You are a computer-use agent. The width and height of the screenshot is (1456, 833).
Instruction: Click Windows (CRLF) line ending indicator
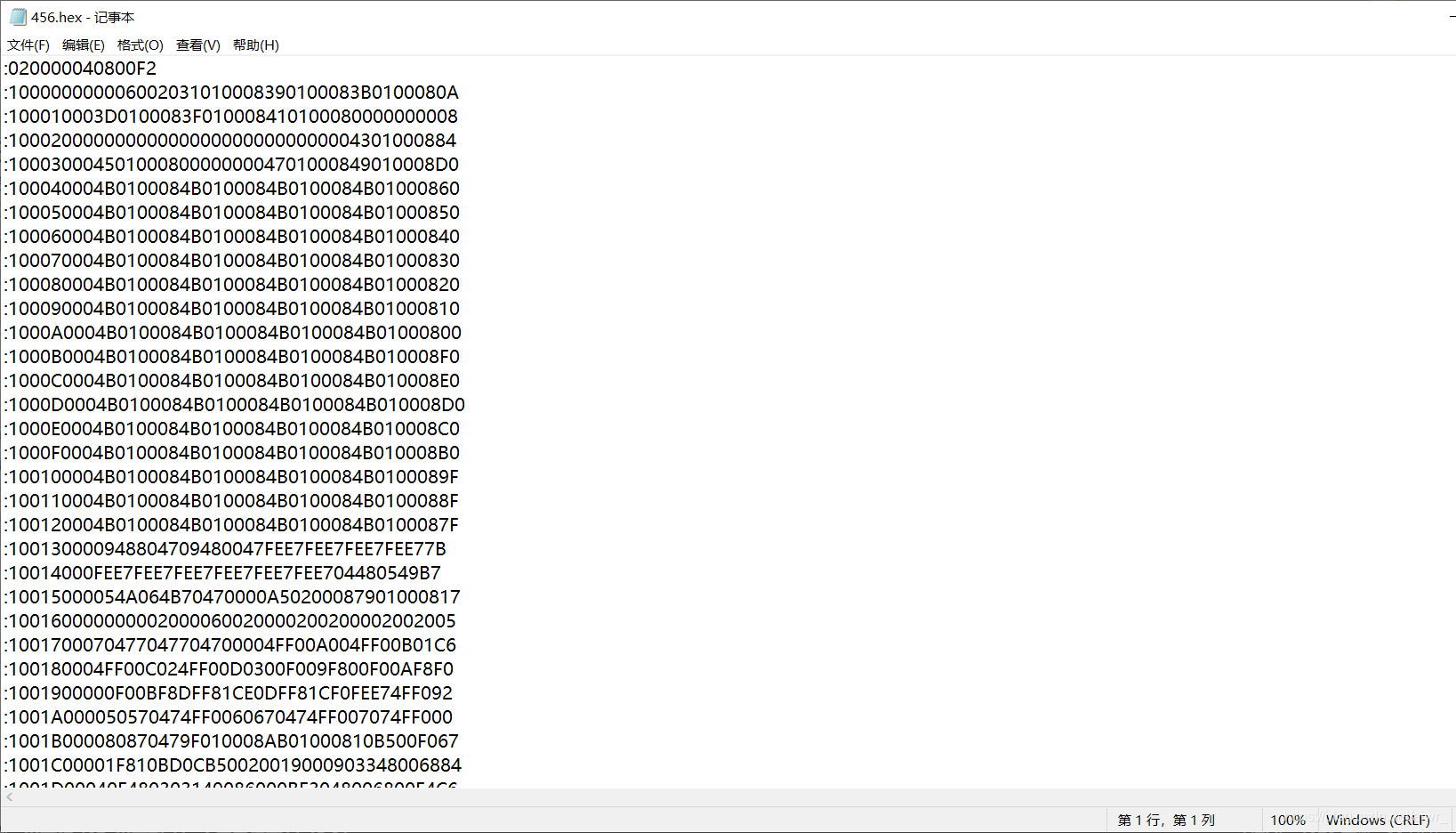point(1378,820)
